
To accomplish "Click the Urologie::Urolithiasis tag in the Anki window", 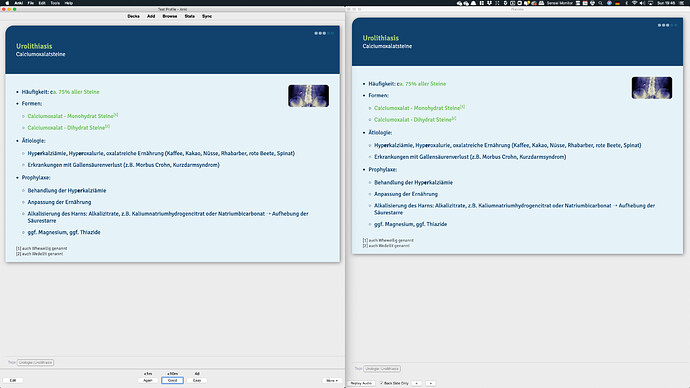I will 36,362.
